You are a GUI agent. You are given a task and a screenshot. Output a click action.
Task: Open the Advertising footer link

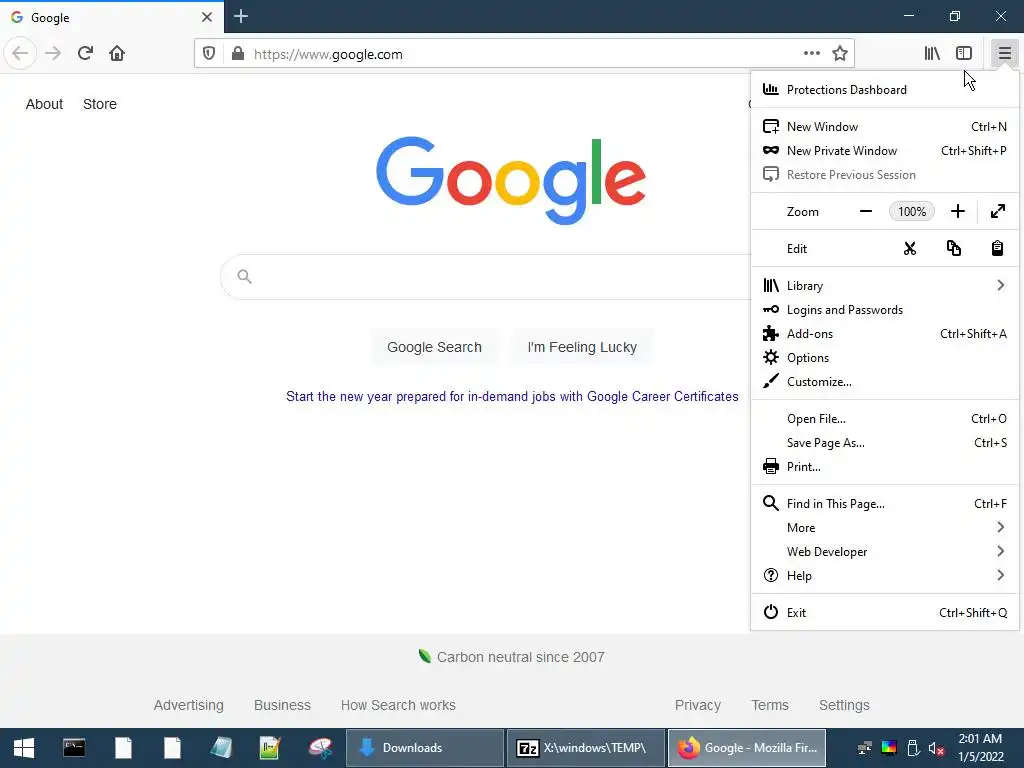189,706
